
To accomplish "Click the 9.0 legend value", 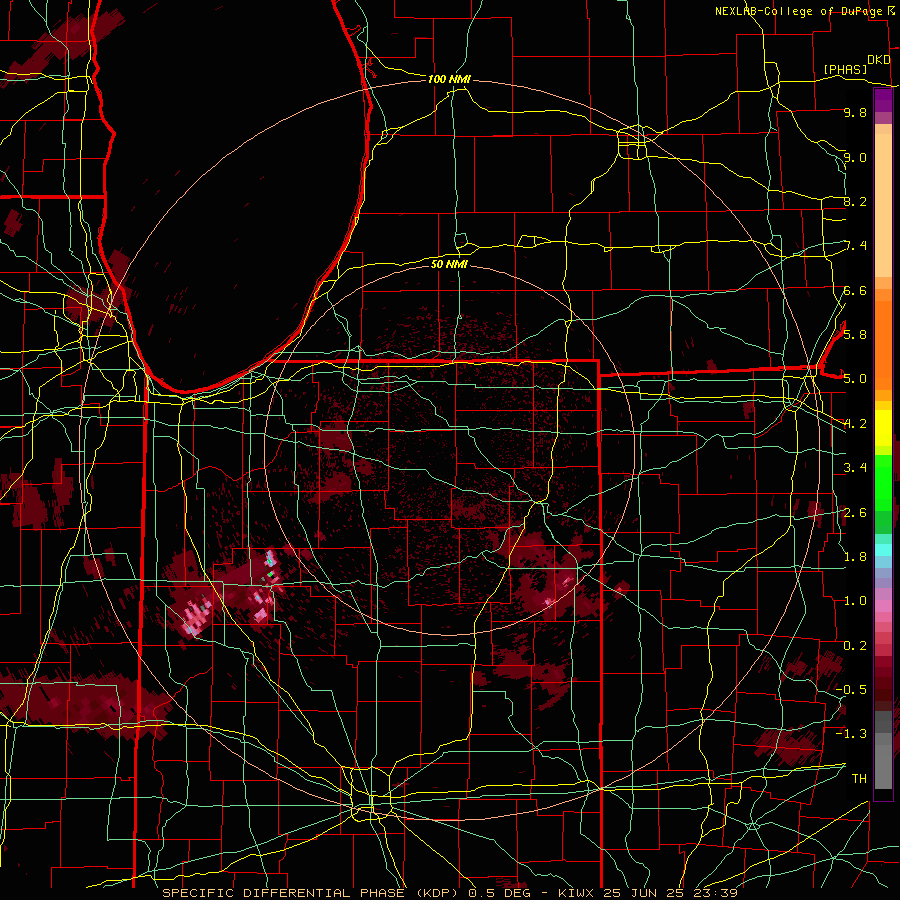I will coord(855,157).
